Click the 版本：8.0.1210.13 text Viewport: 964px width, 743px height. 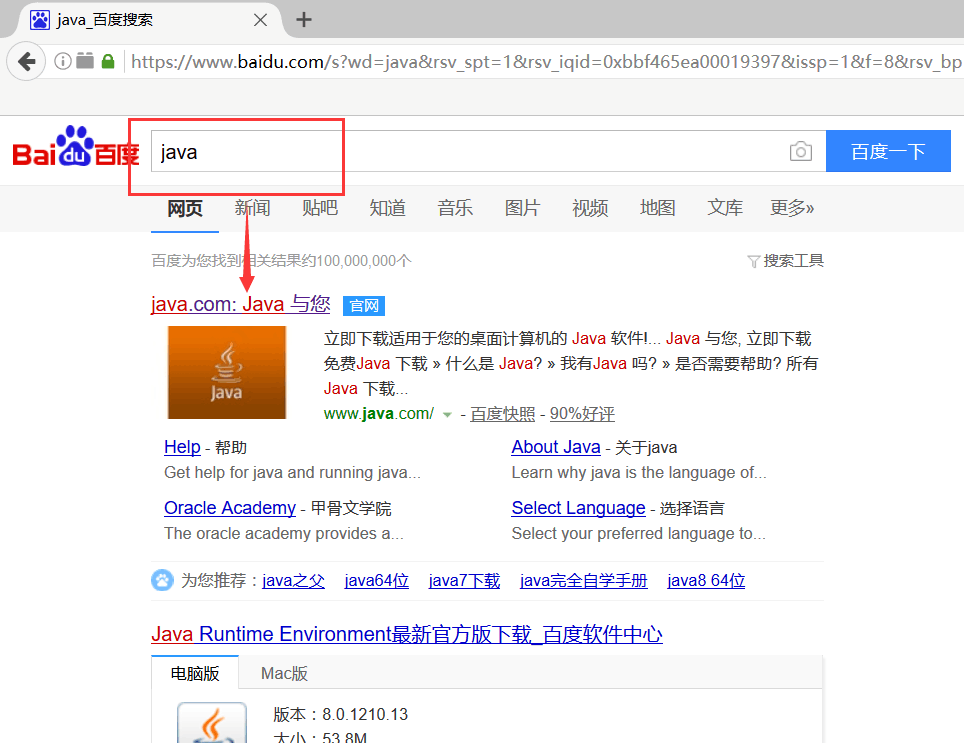coord(341,714)
